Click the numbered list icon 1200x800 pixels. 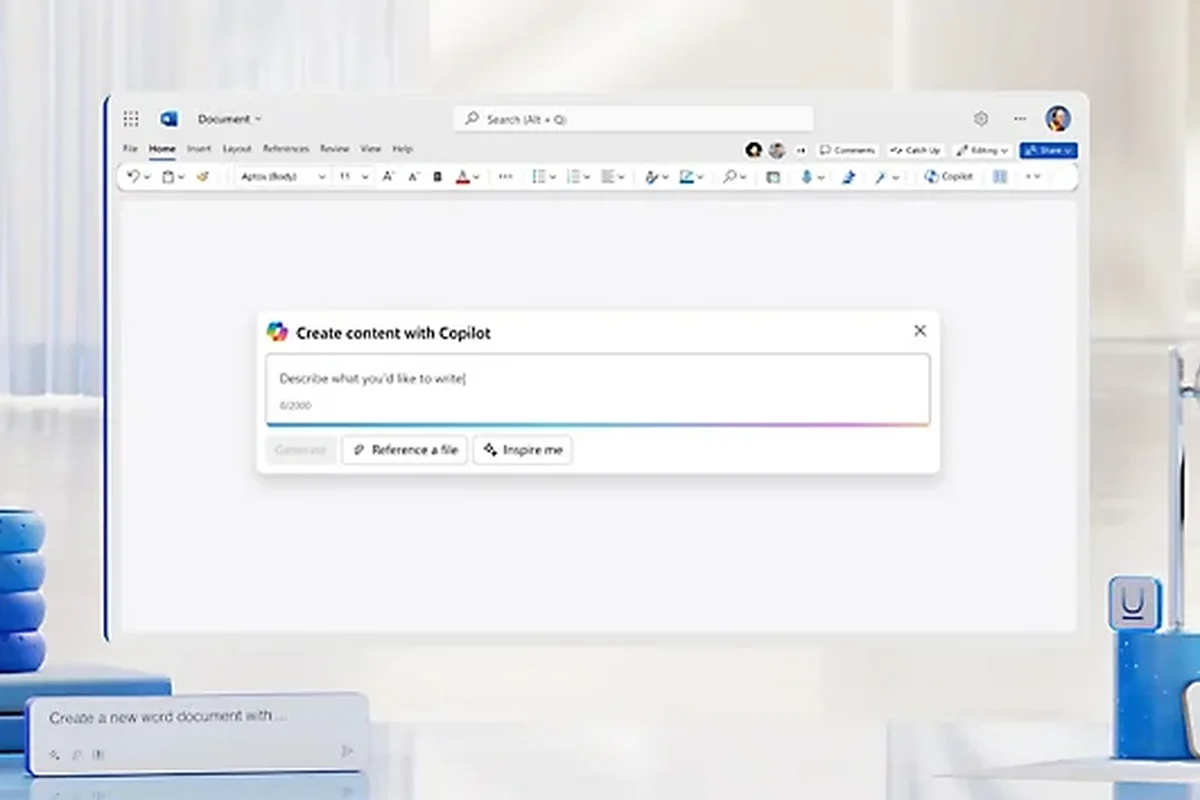(573, 176)
